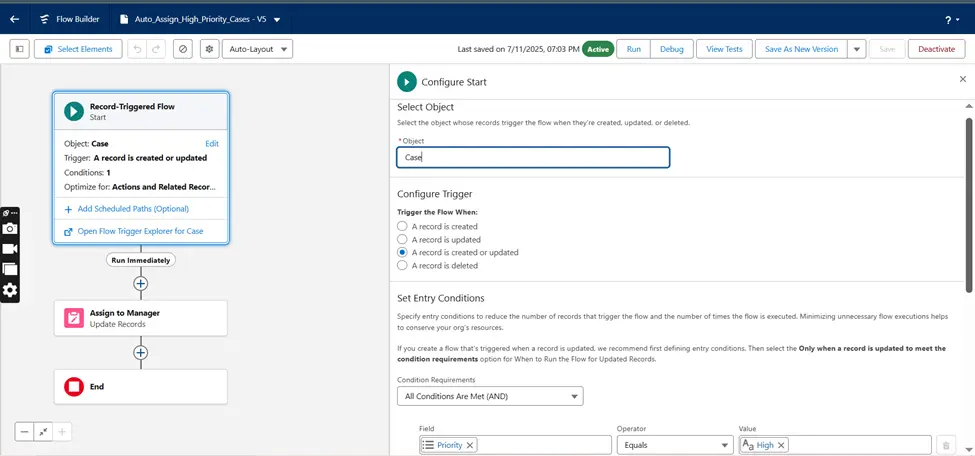Select 'A record is created' radio
This screenshot has width=975, height=456.
402,226
